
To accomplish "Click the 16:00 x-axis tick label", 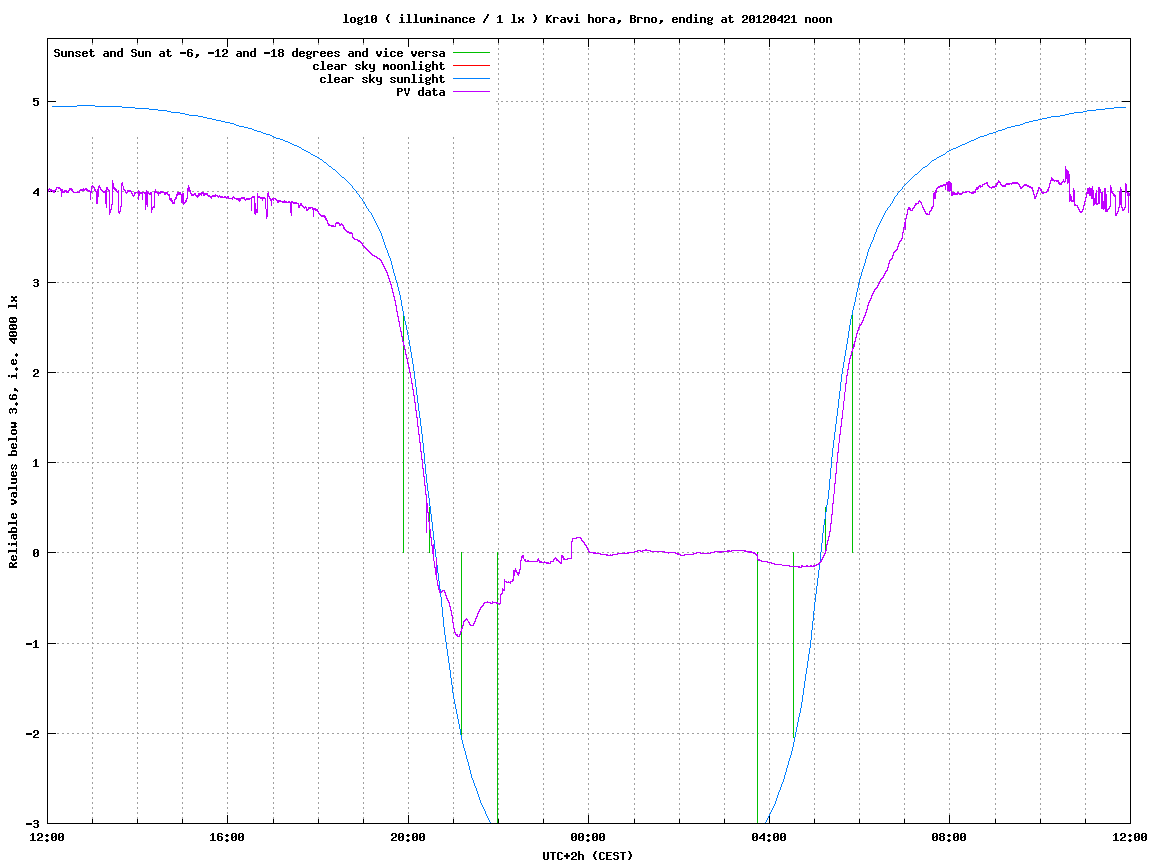I will pos(227,837).
